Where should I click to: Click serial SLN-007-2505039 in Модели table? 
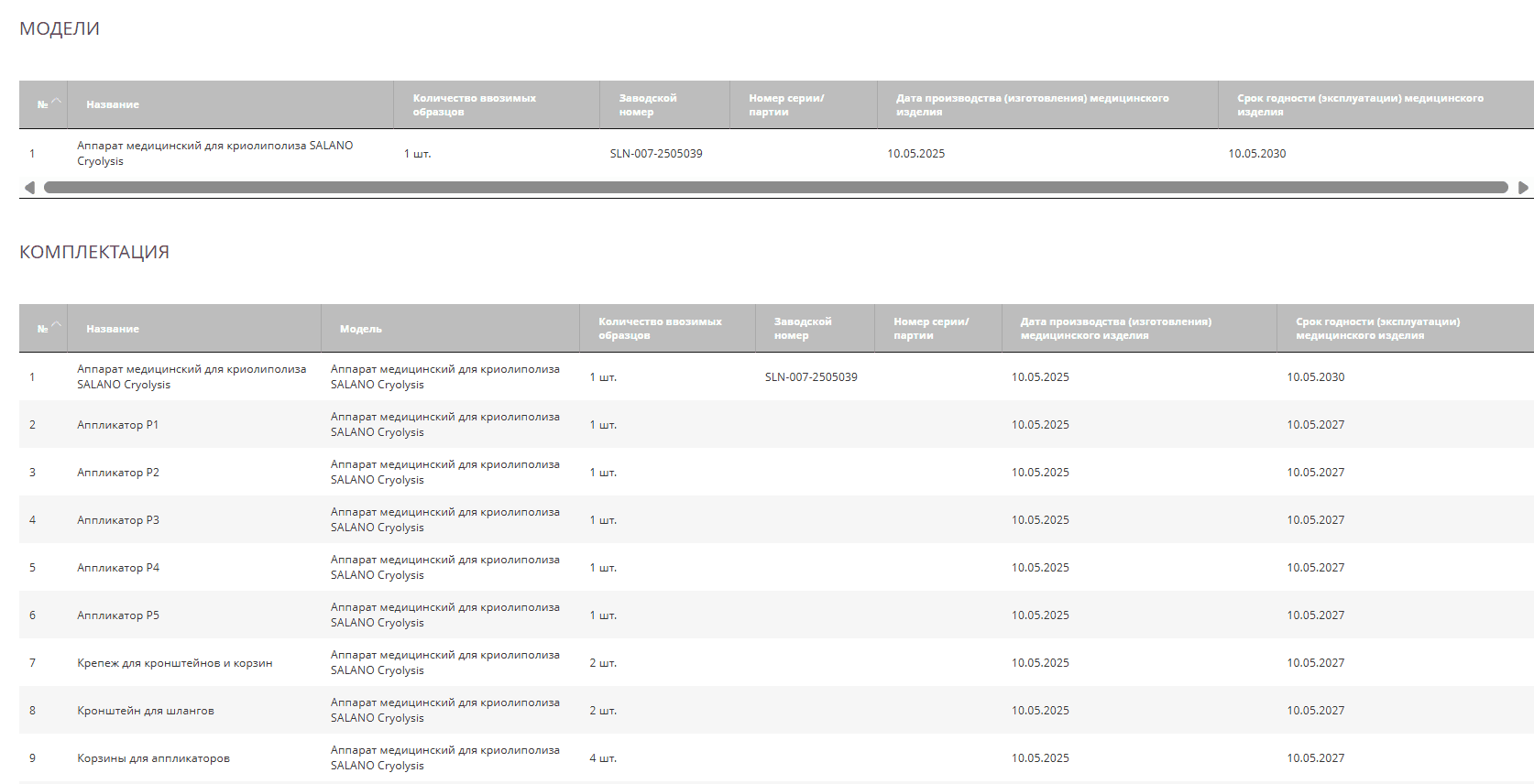[x=656, y=154]
